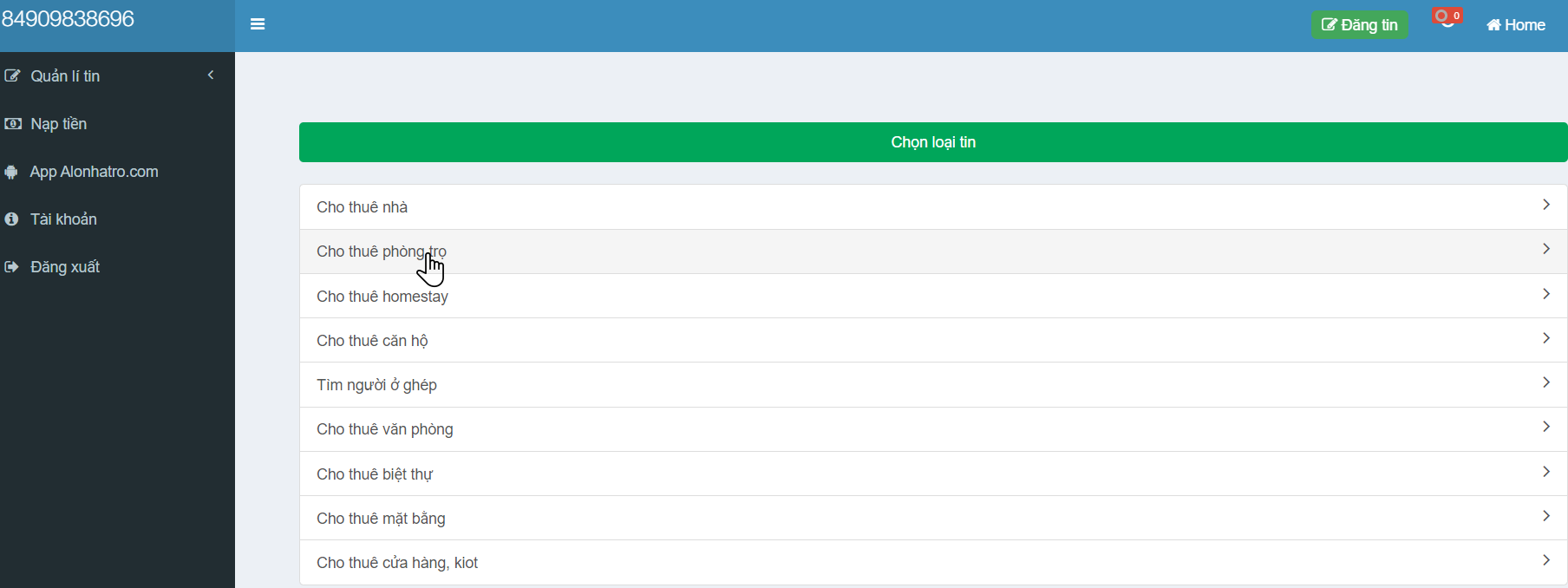Toggle the hamburger sidebar menu icon
Viewport: 1568px width, 588px height.
click(x=258, y=24)
